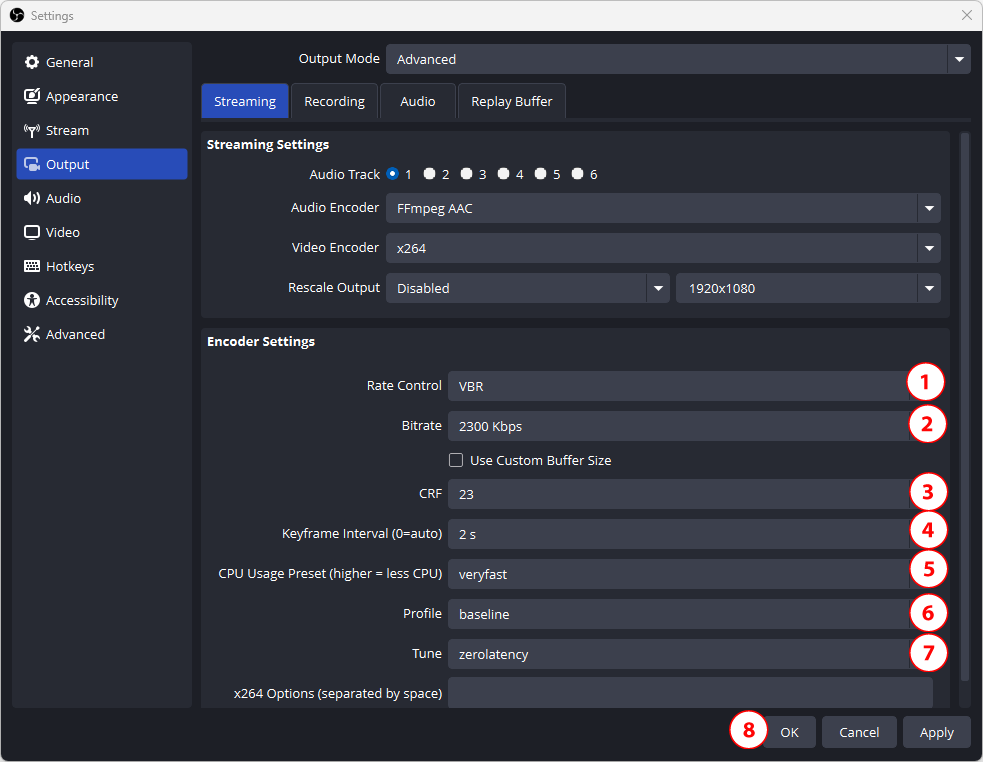This screenshot has width=983, height=762.
Task: Click the Stream antenna icon
Action: [x=31, y=130]
